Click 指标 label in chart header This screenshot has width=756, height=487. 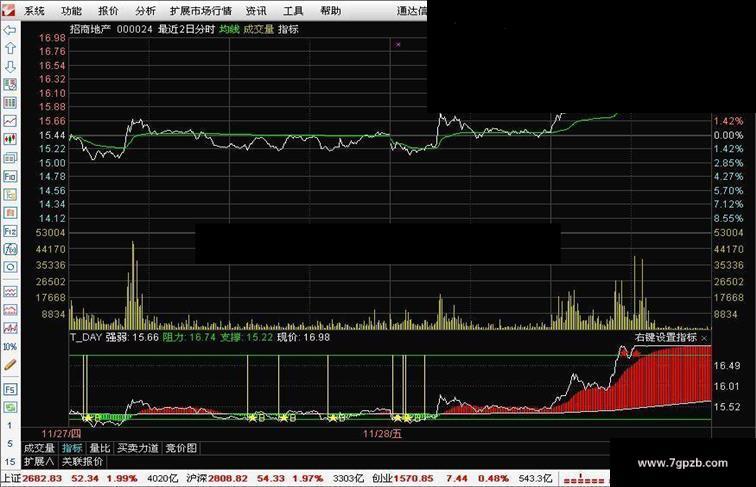click(288, 29)
